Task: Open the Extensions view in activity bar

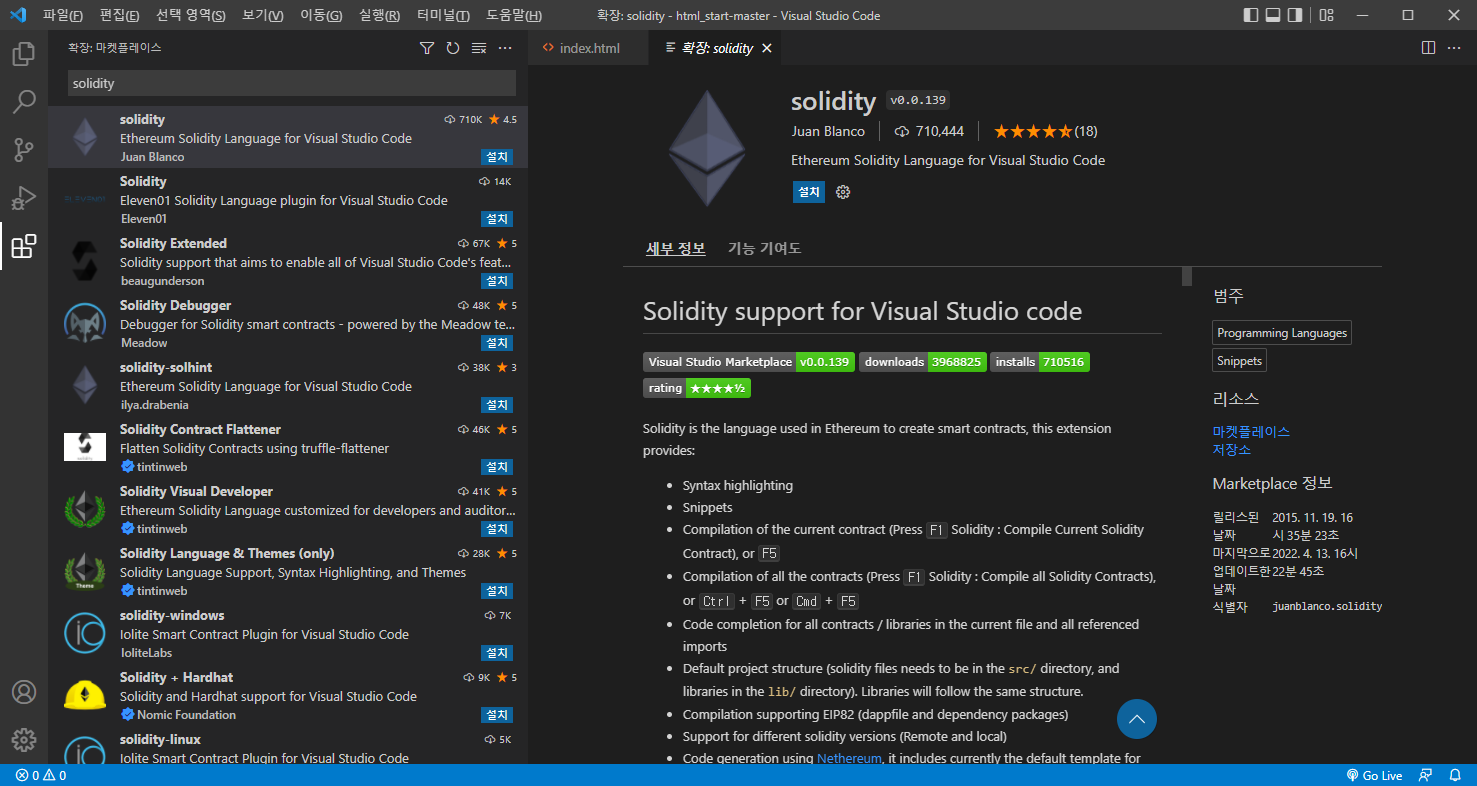Action: click(24, 246)
